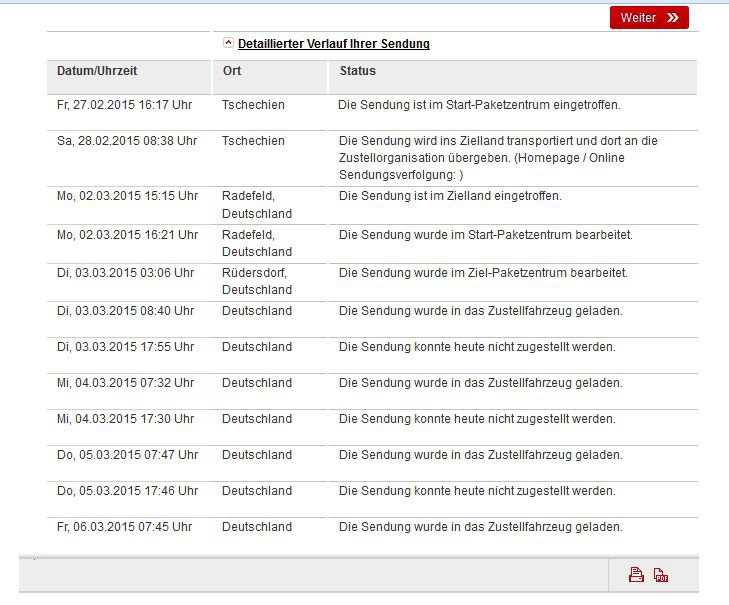Select date Mi, 04.03.2015 07:32 Uhr
This screenshot has width=729, height=605.
(126, 383)
